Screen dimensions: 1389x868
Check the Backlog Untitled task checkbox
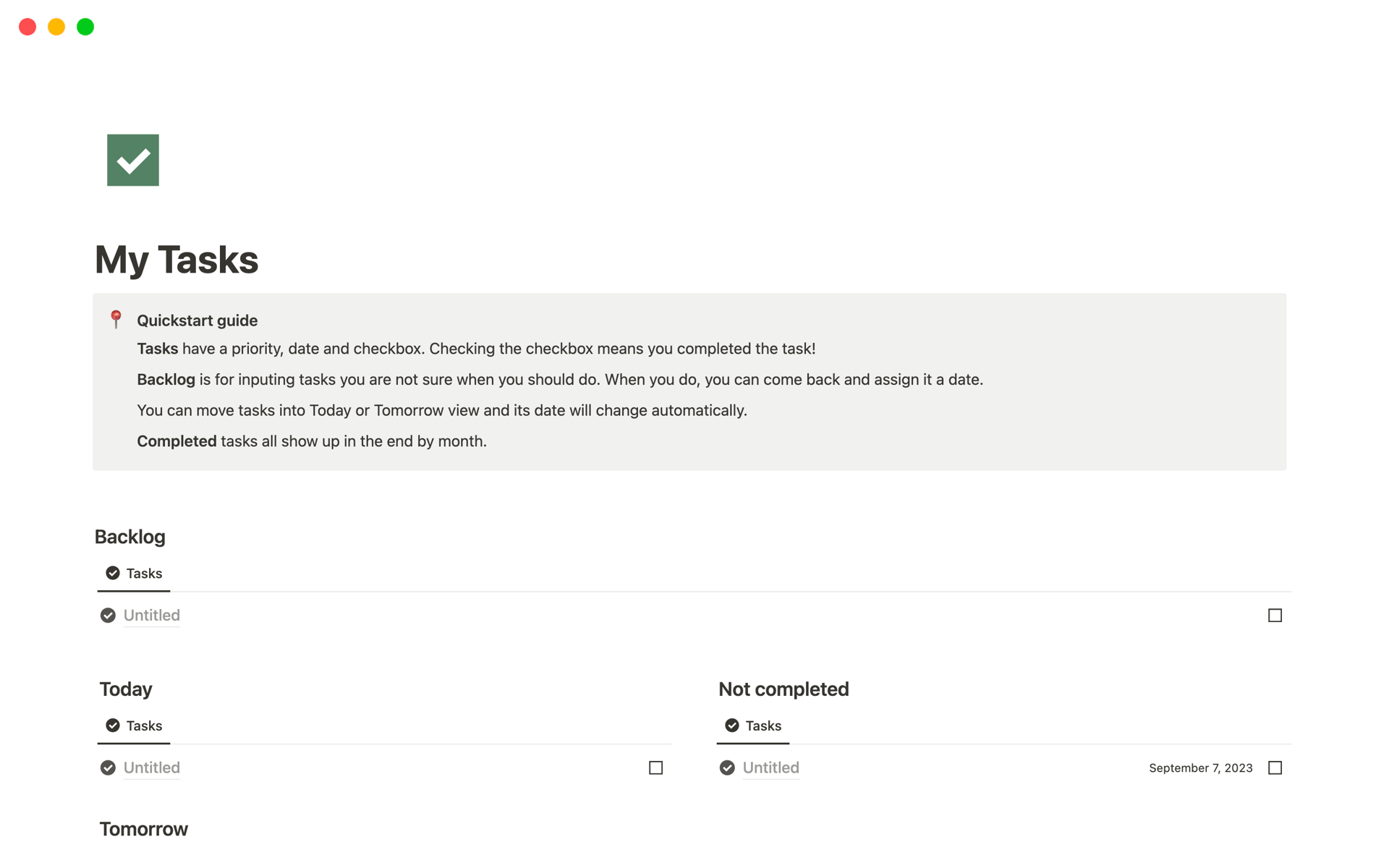pos(1275,616)
